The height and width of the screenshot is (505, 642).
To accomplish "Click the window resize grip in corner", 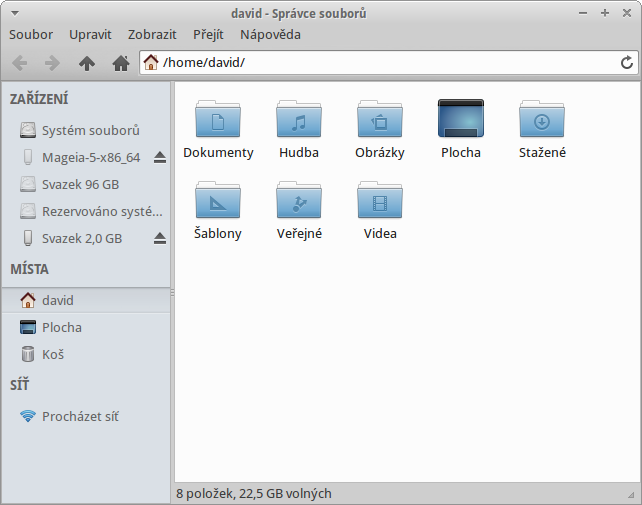I will pyautogui.click(x=631, y=495).
